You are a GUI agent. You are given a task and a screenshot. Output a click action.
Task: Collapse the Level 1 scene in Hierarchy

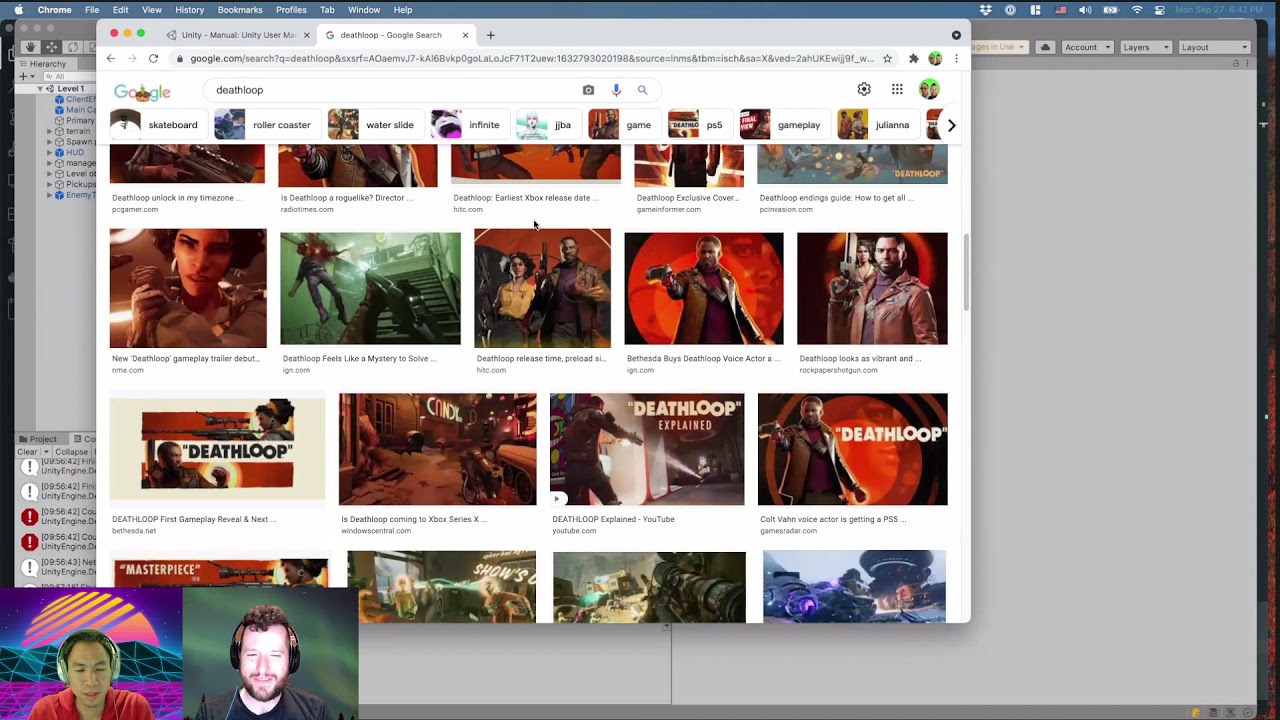[x=40, y=89]
